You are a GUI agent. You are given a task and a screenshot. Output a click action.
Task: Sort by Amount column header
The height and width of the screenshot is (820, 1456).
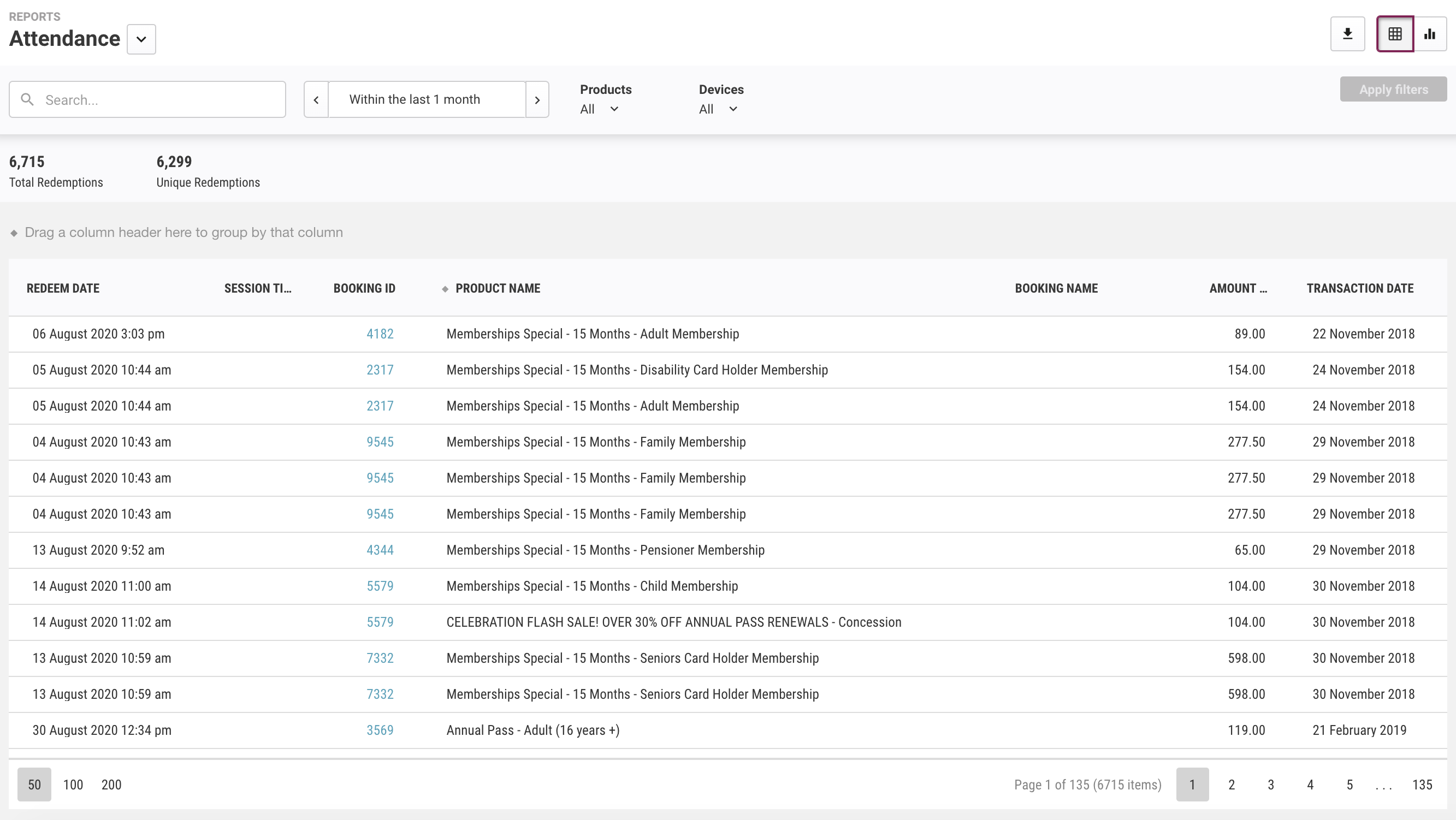tap(1238, 288)
